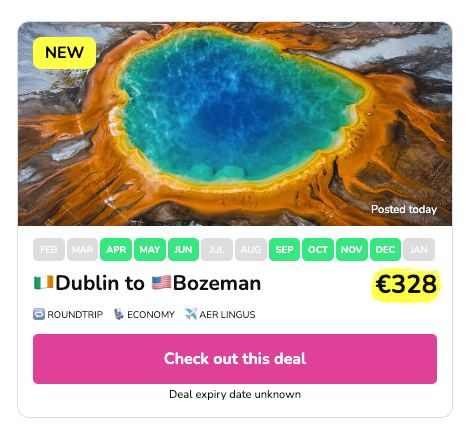
Task: Click the highlighted €328 price
Action: 406,284
